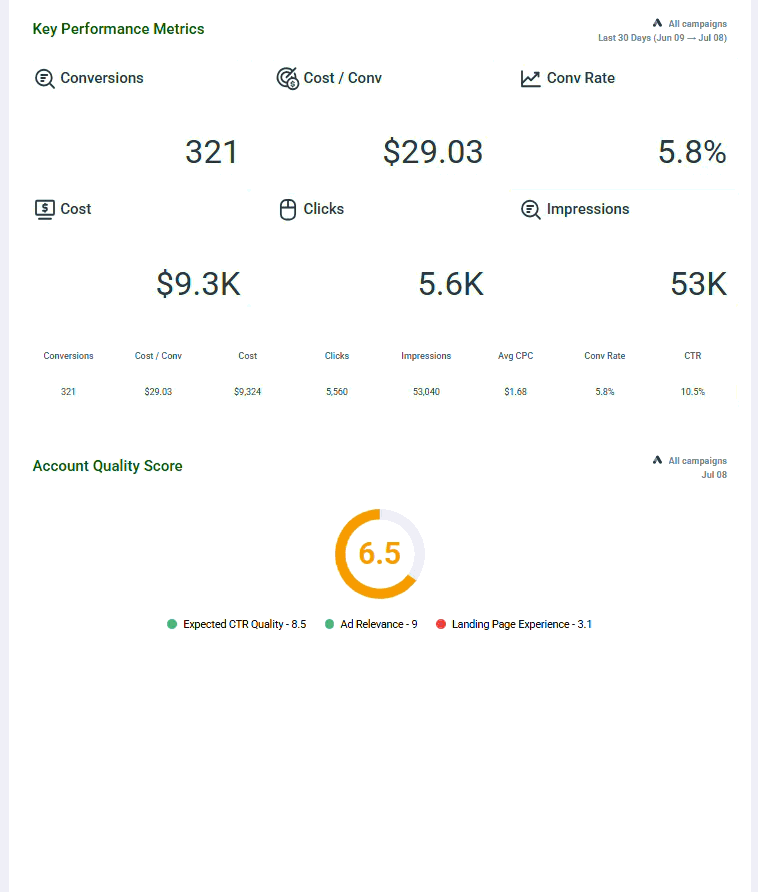Image resolution: width=758 pixels, height=892 pixels.
Task: Click the 6.5 quality score donut gauge
Action: [380, 554]
